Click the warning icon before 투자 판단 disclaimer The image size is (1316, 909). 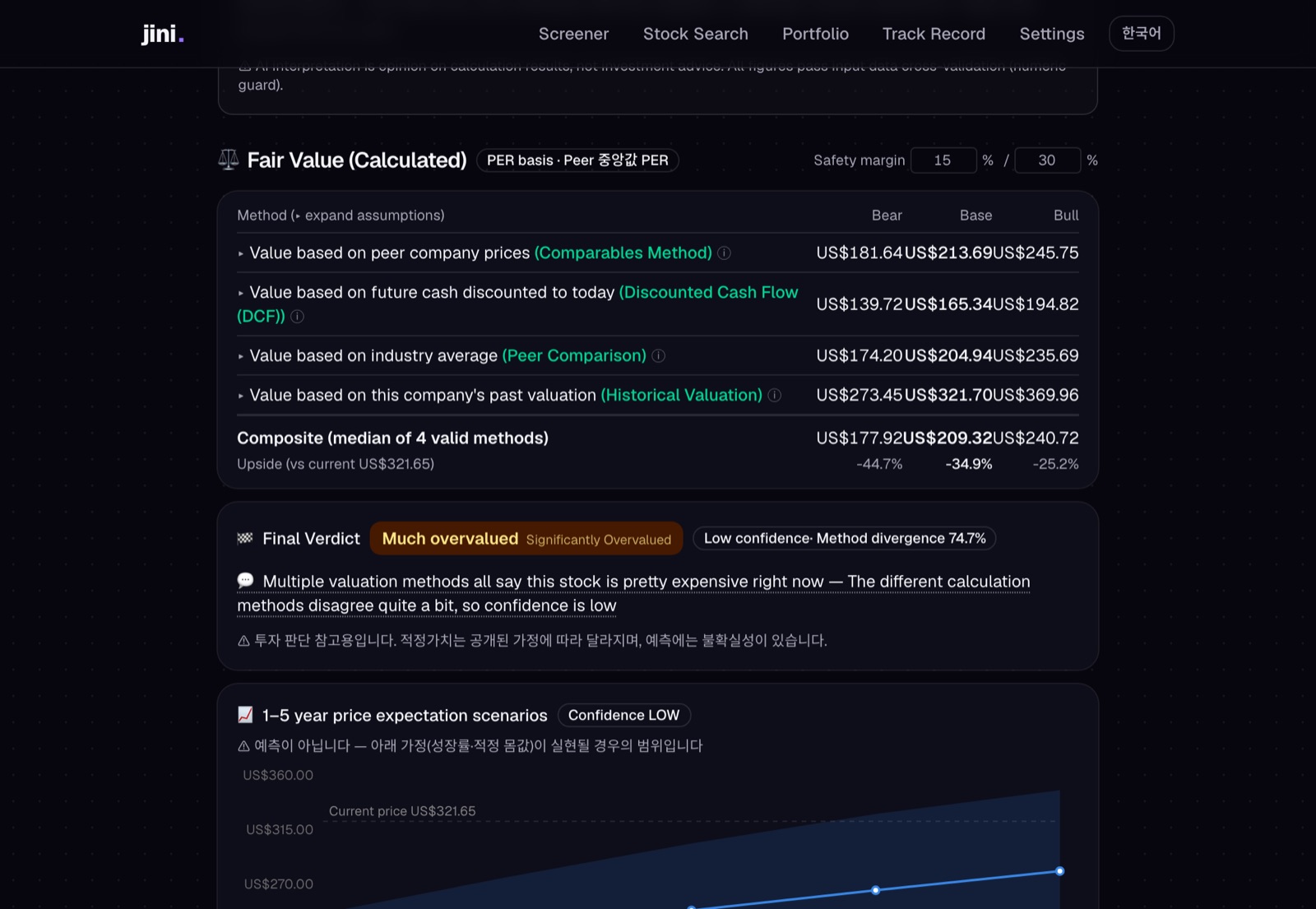pos(243,640)
